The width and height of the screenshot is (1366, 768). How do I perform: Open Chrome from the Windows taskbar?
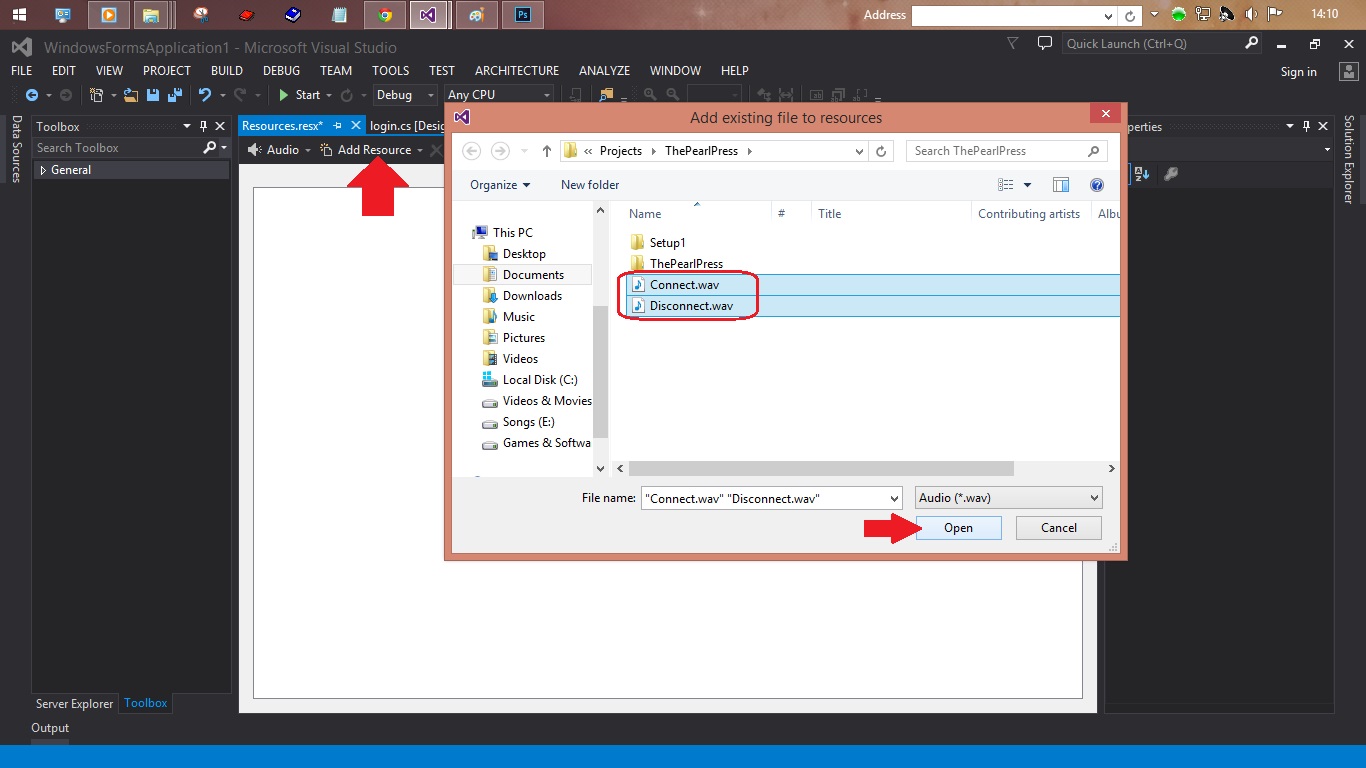click(385, 15)
